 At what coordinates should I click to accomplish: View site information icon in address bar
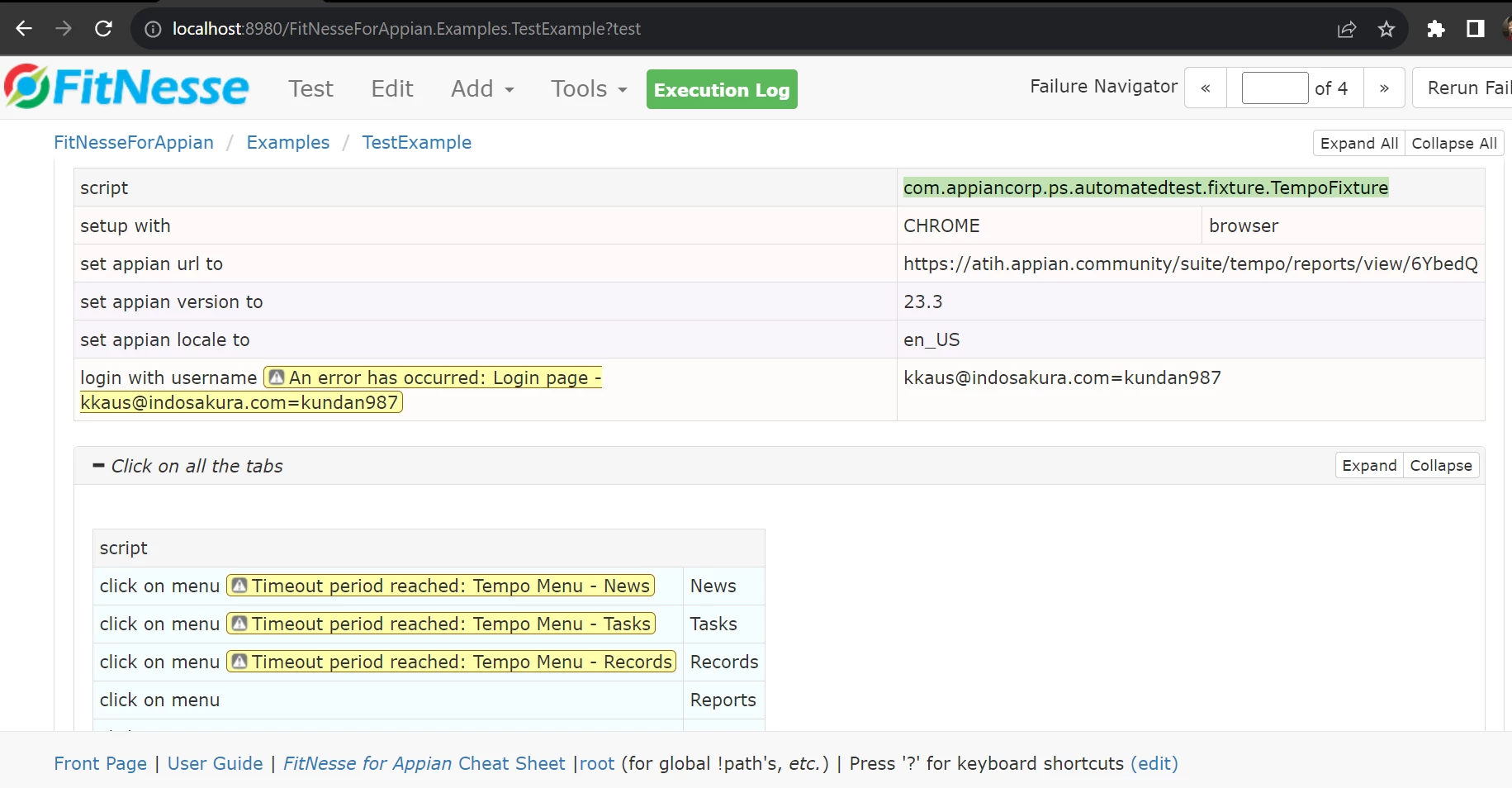point(153,29)
